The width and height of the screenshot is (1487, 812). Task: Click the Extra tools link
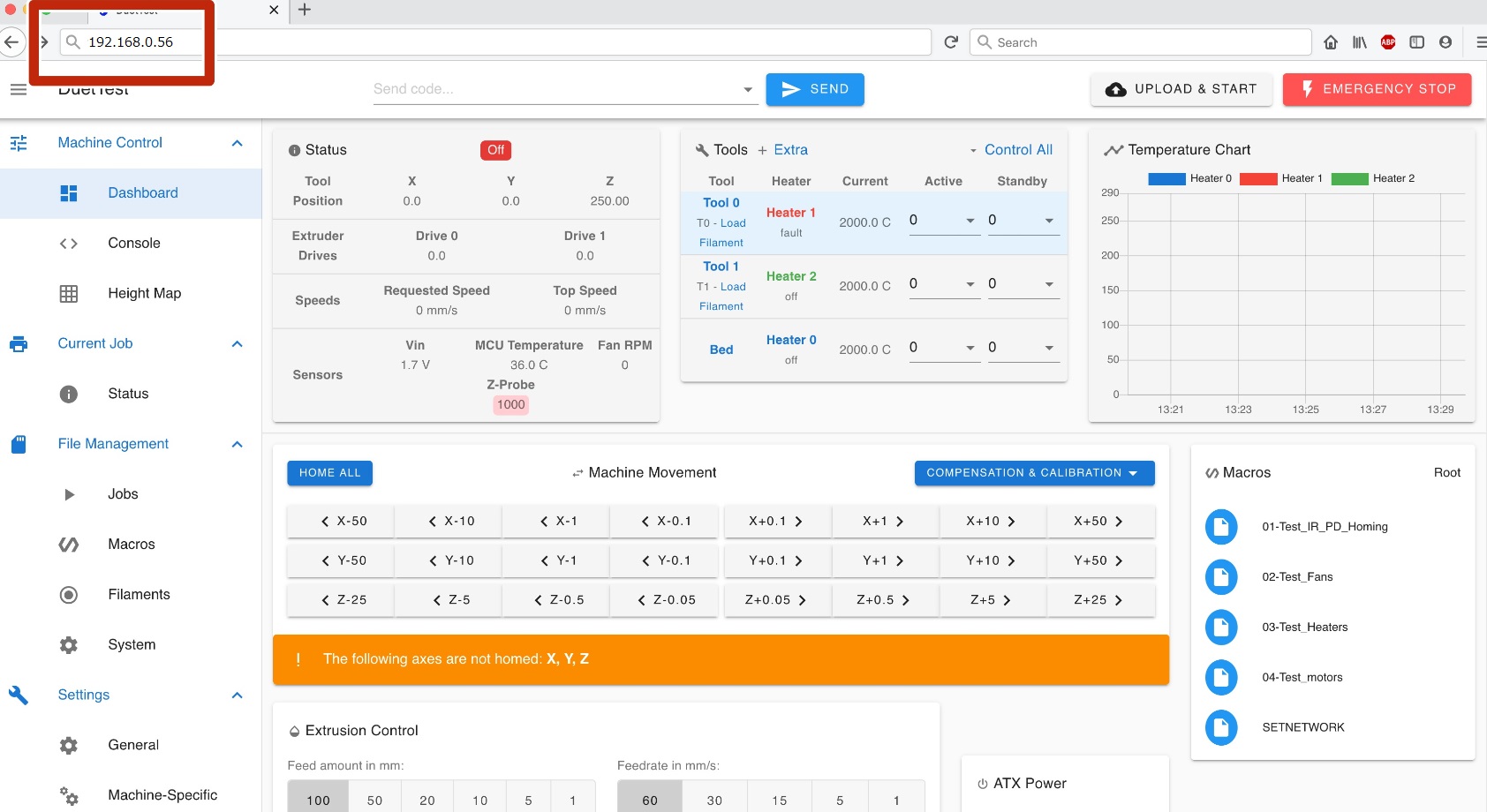782,150
